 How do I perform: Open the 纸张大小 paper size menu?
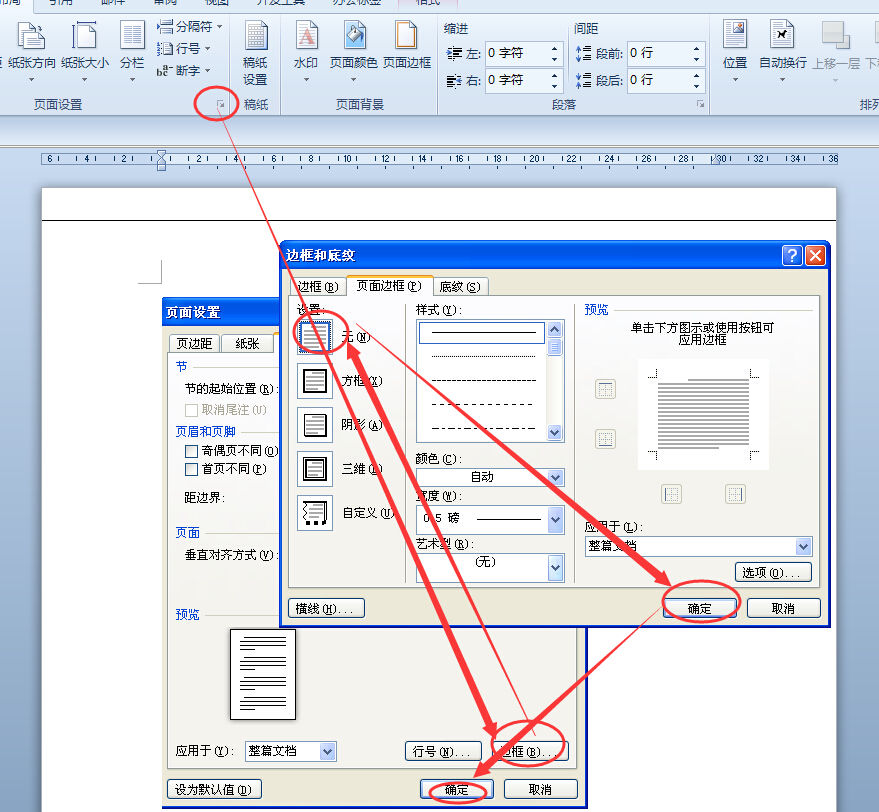click(x=85, y=52)
